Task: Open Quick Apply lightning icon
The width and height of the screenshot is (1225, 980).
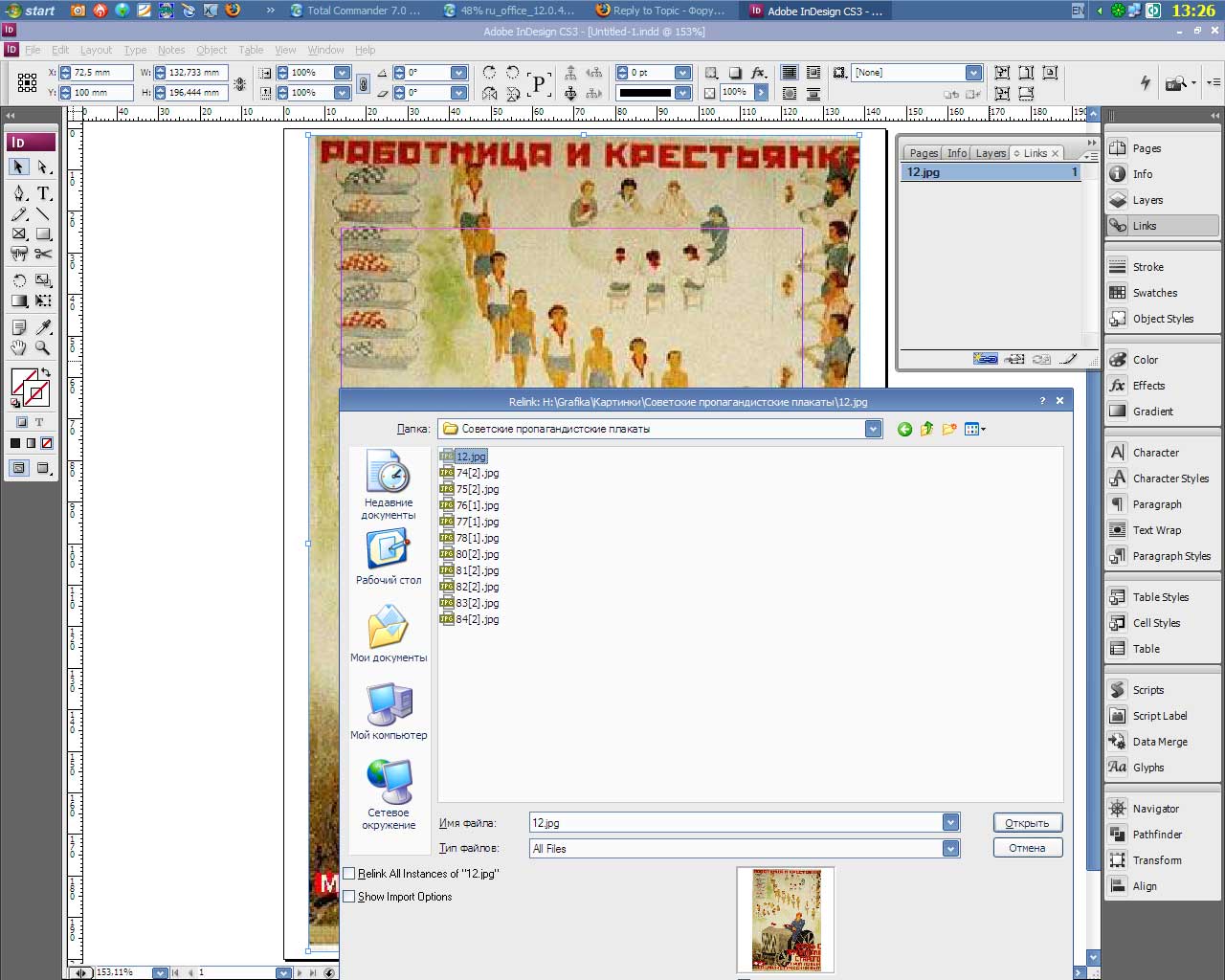Action: point(1146,82)
